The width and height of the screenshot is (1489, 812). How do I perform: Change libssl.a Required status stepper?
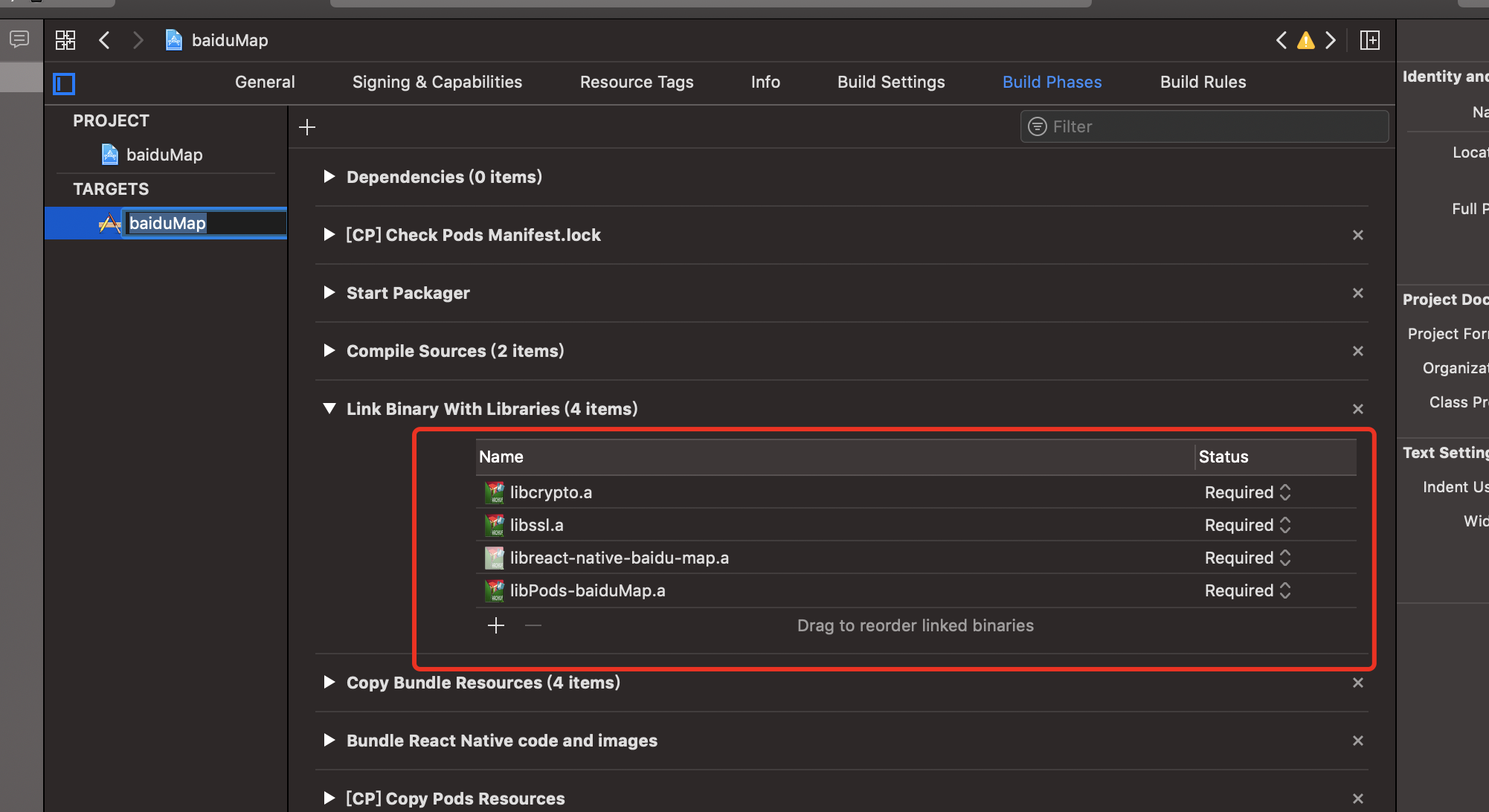[x=1285, y=525]
